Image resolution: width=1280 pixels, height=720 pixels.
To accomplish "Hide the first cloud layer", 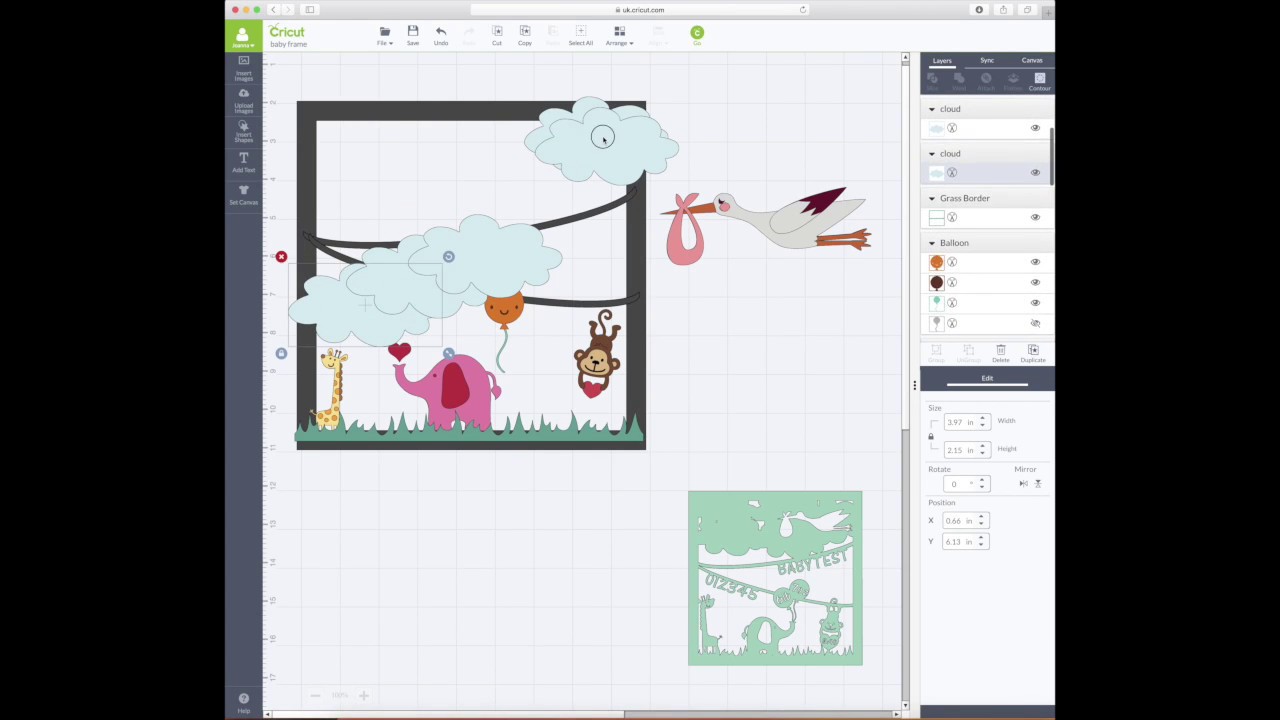I will [1035, 128].
